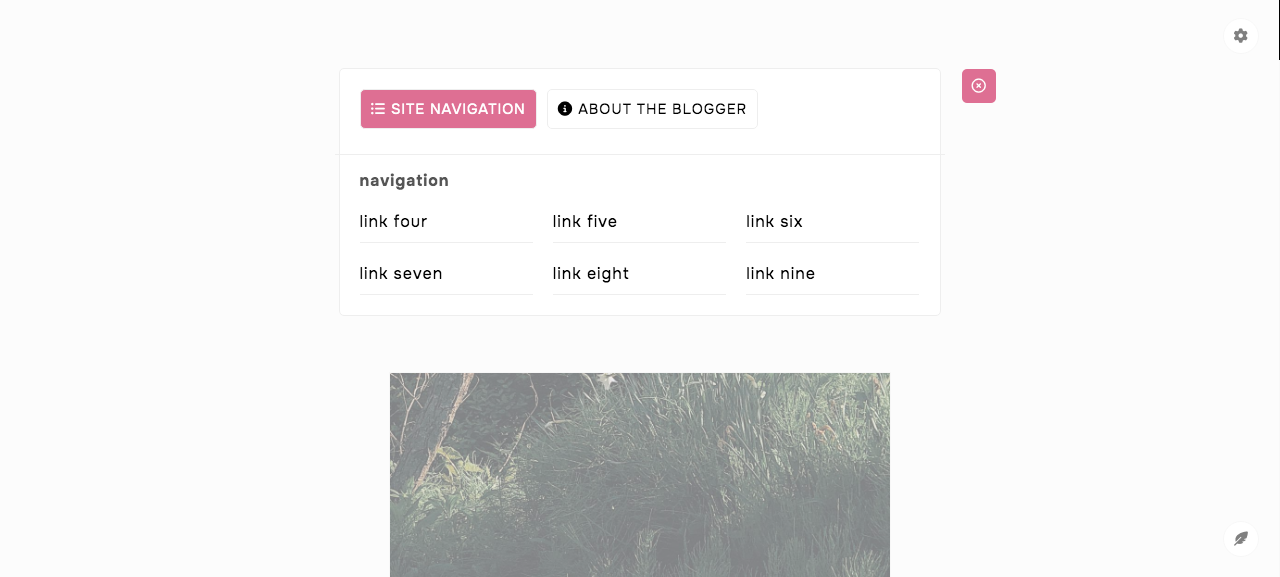Image resolution: width=1280 pixels, height=577 pixels.
Task: Click empty header space right of About the Blogger
Action: [x=848, y=109]
